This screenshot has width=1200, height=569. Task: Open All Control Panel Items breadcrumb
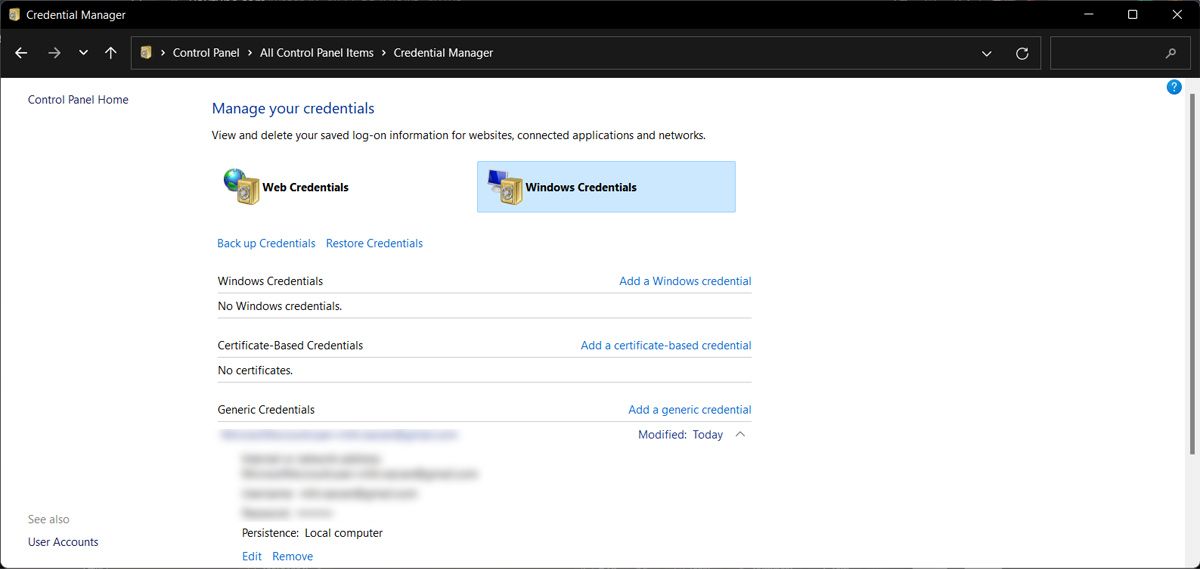pyautogui.click(x=317, y=53)
